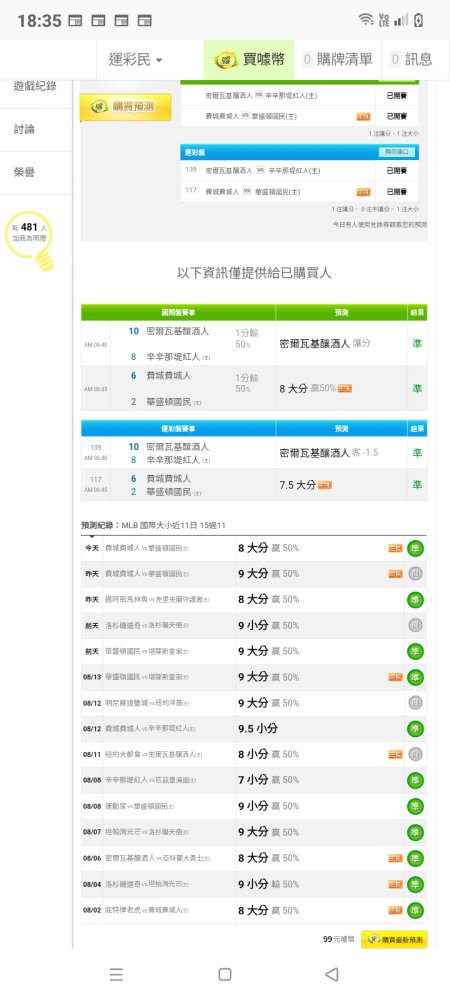Click the green 準 icon for 7 小分 row
The height and width of the screenshot is (1000, 450).
click(416, 780)
